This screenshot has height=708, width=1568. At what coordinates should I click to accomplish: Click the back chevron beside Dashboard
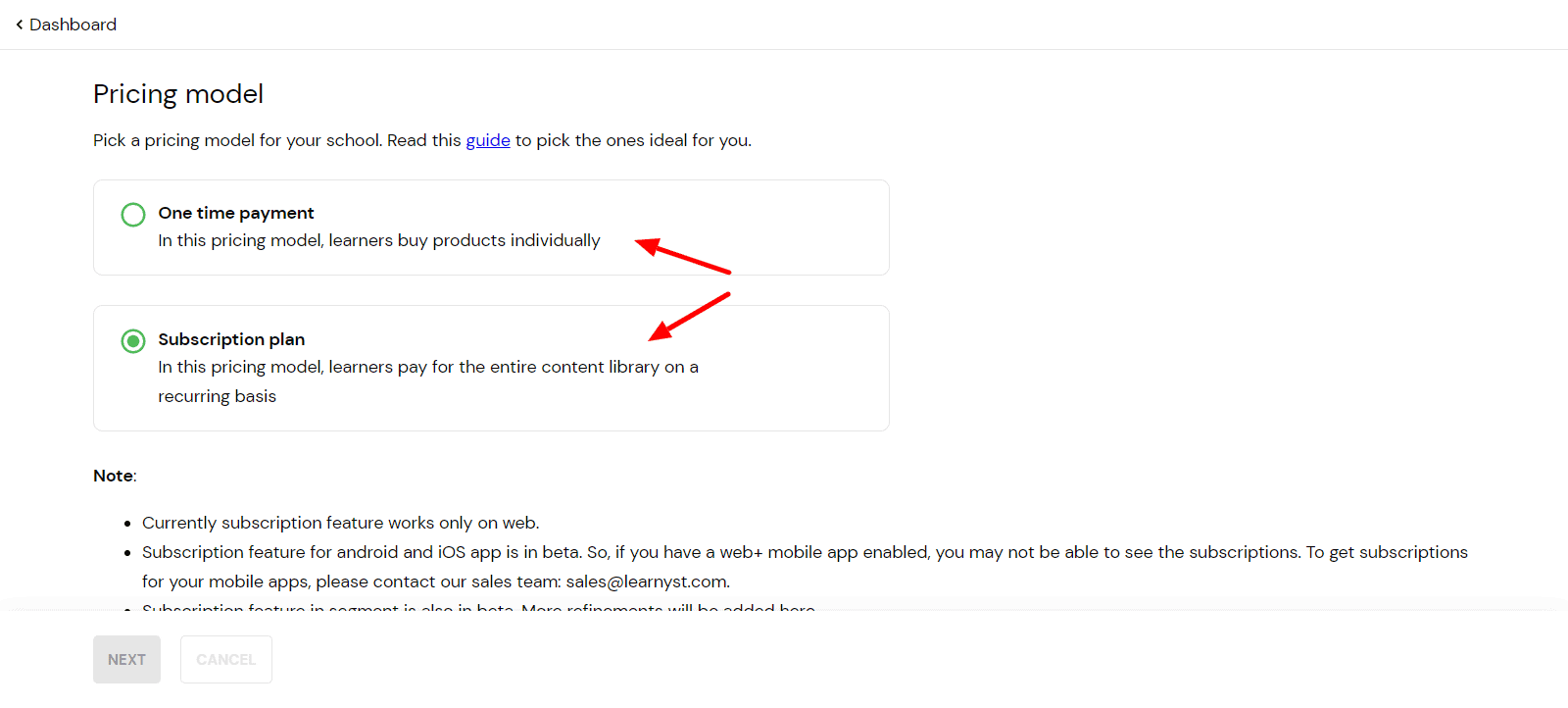point(20,25)
